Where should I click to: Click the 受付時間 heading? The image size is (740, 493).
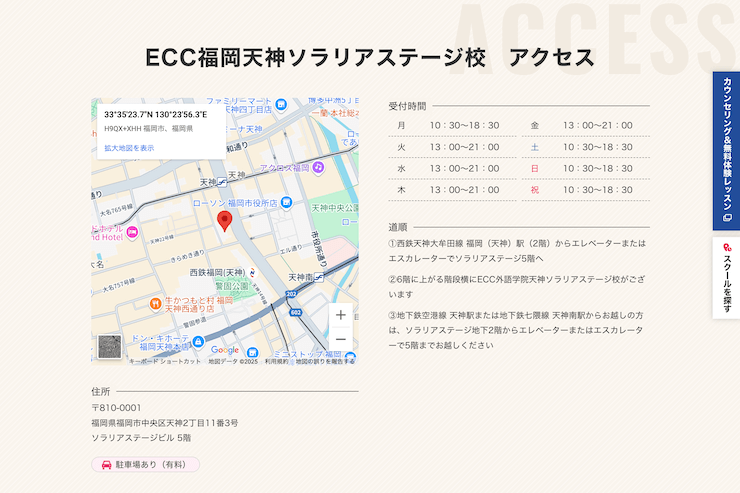coord(407,106)
